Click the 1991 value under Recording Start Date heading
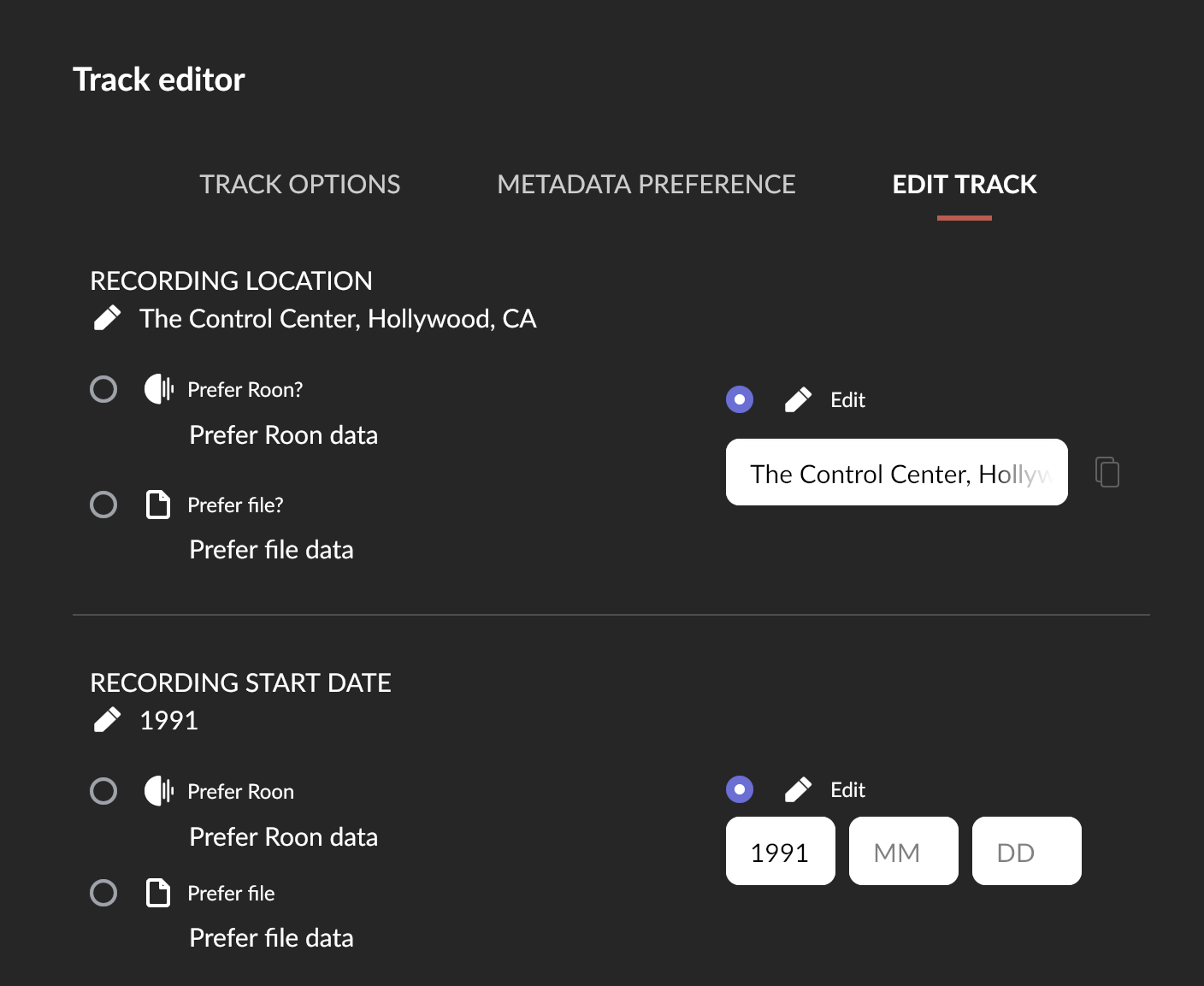1204x986 pixels. (x=169, y=721)
